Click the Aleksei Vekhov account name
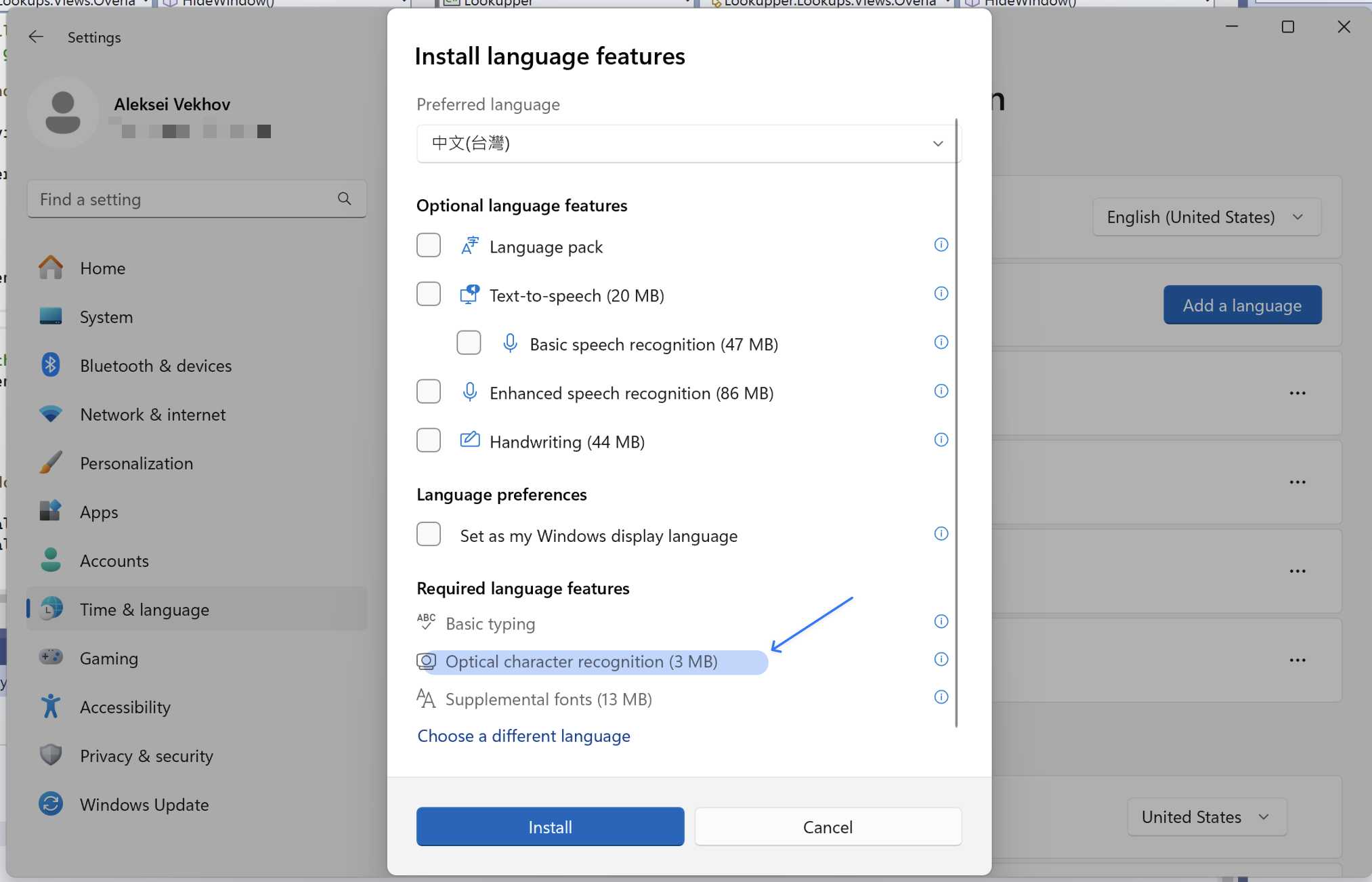 172,104
